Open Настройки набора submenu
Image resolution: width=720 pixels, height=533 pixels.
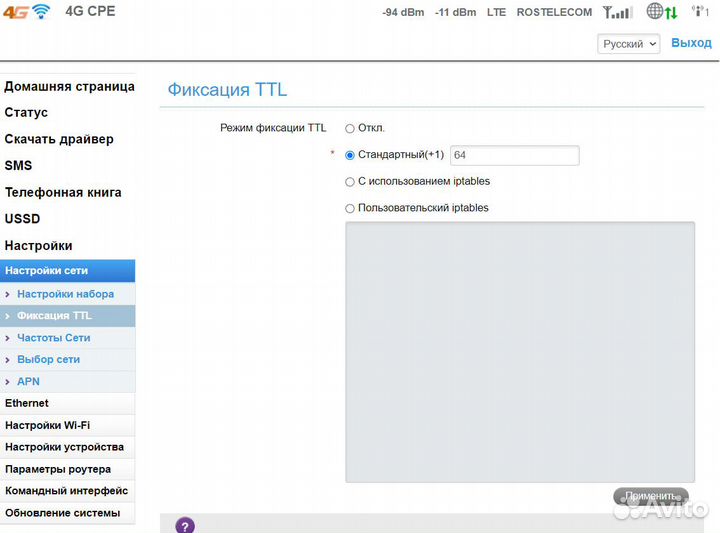pos(66,294)
